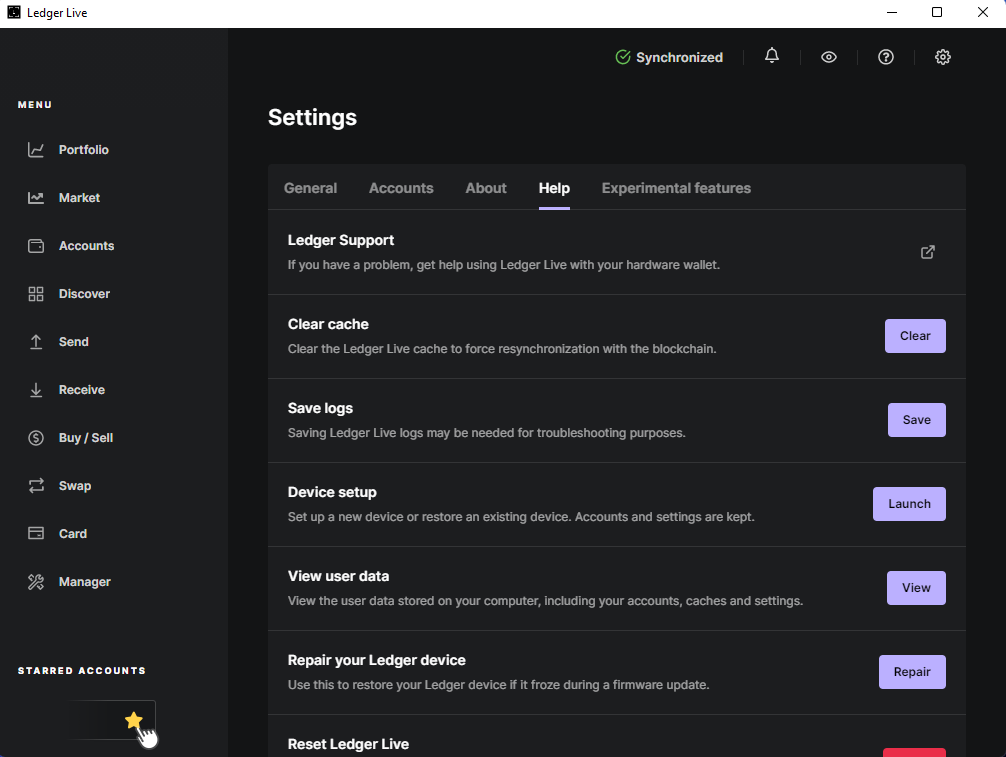Go to Portfolio in sidebar

[x=83, y=150]
